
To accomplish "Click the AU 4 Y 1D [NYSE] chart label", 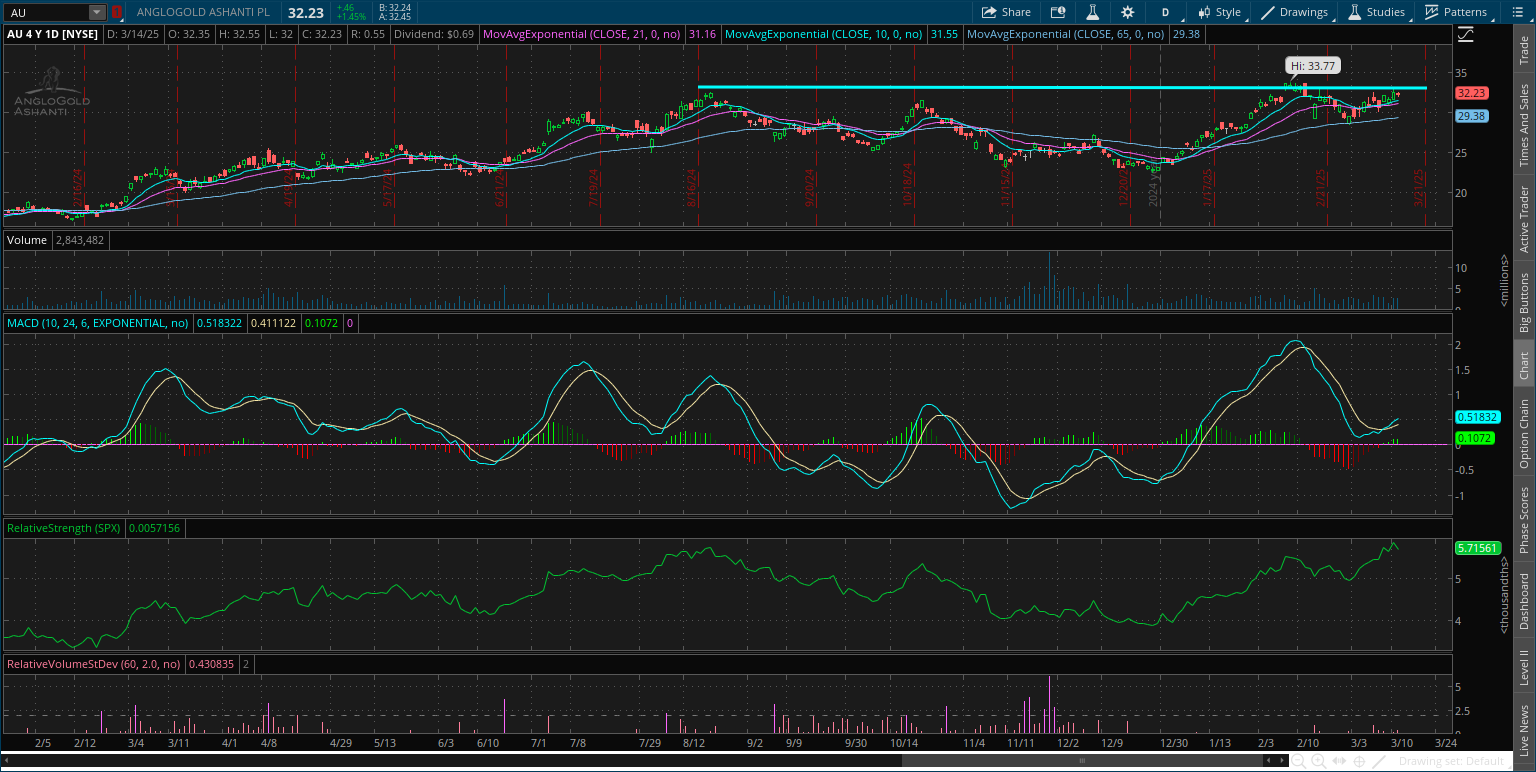I will (51, 33).
